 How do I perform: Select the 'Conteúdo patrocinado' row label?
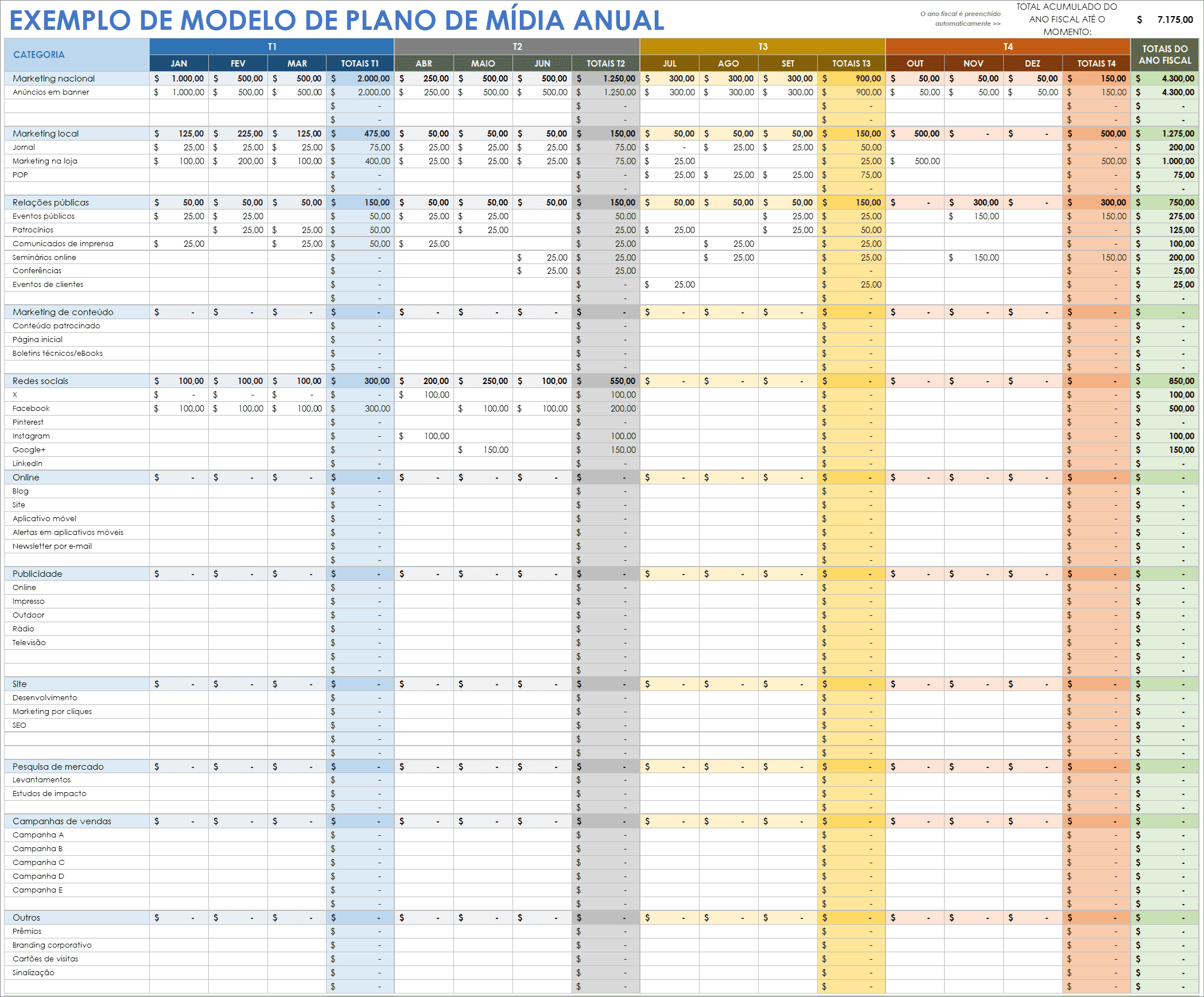pyautogui.click(x=56, y=325)
